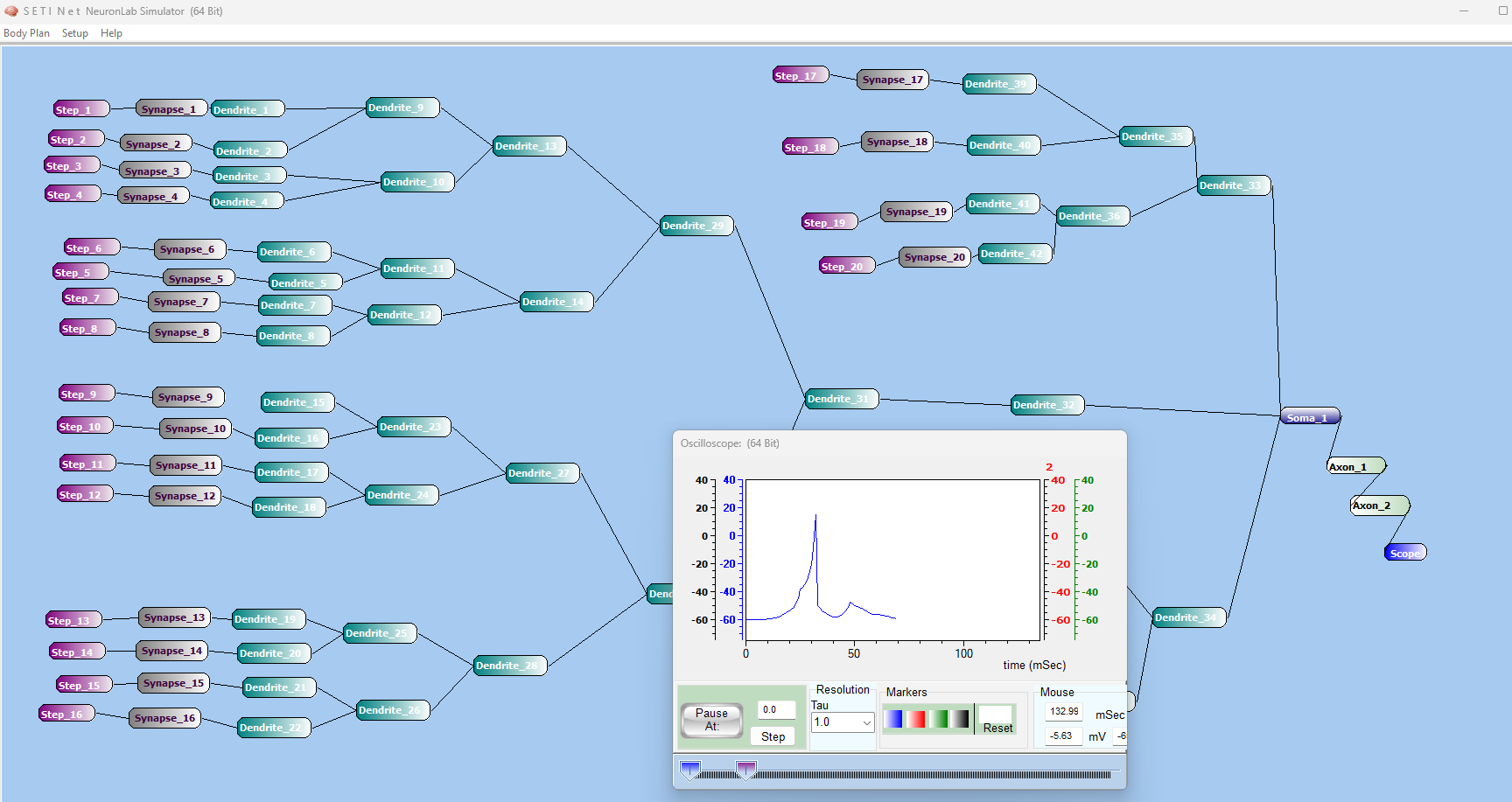Select the Dendrite_29 node
This screenshot has width=1512, height=802.
696,226
